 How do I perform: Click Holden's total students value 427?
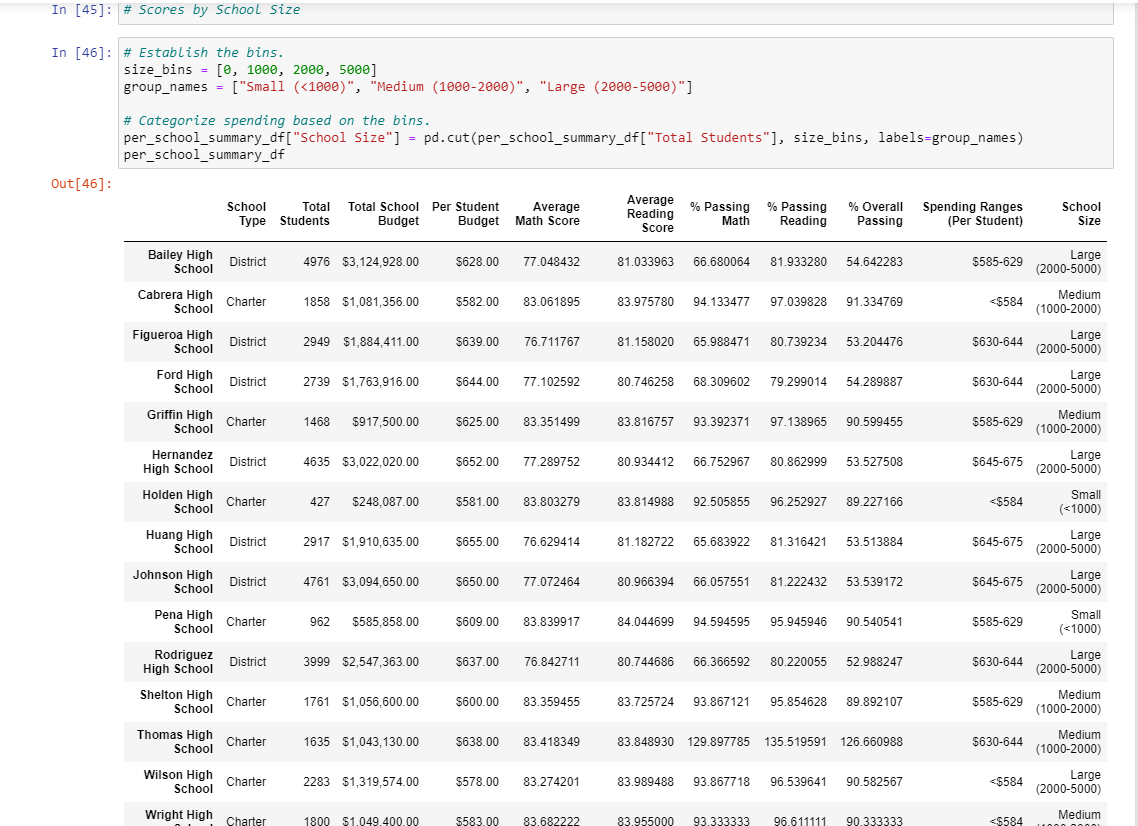tap(320, 502)
